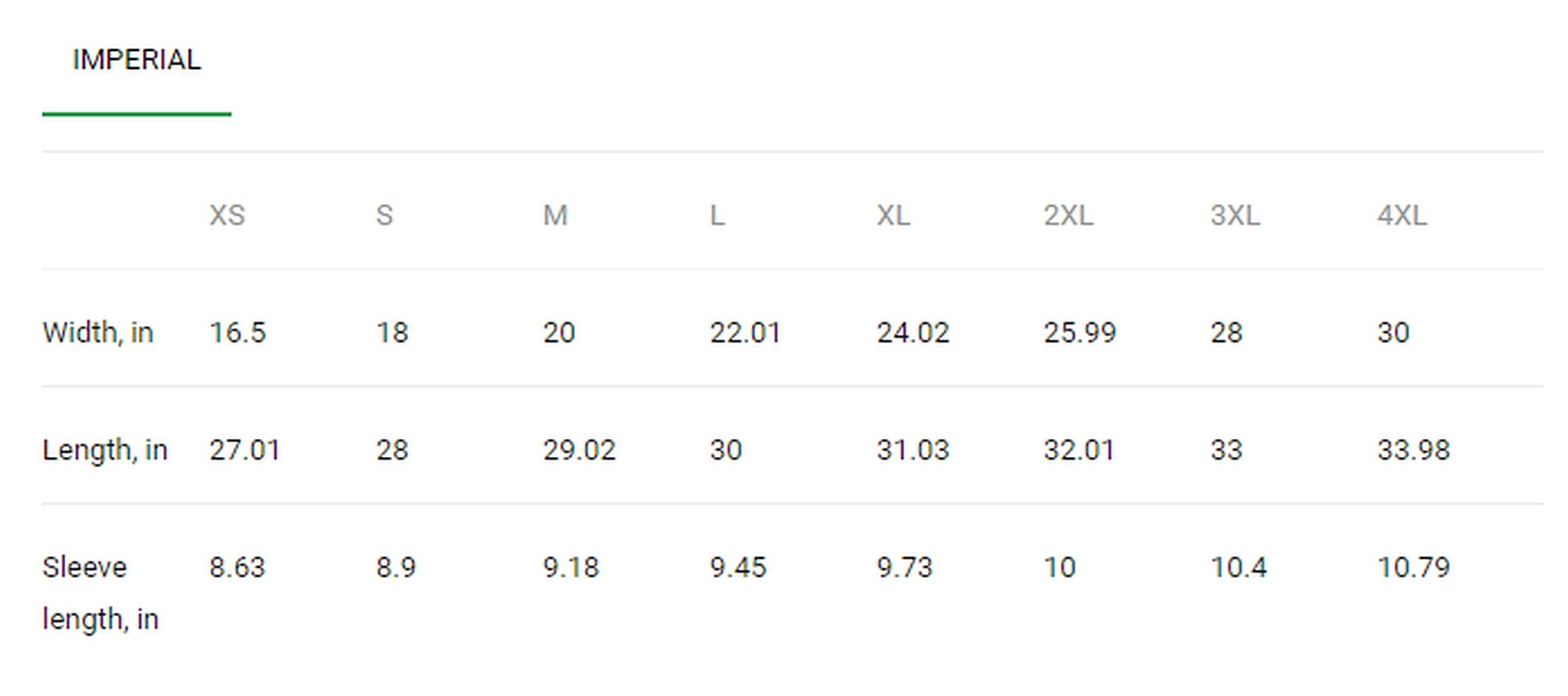
Task: Select the 16.5 width value for XS
Action: pos(238,333)
